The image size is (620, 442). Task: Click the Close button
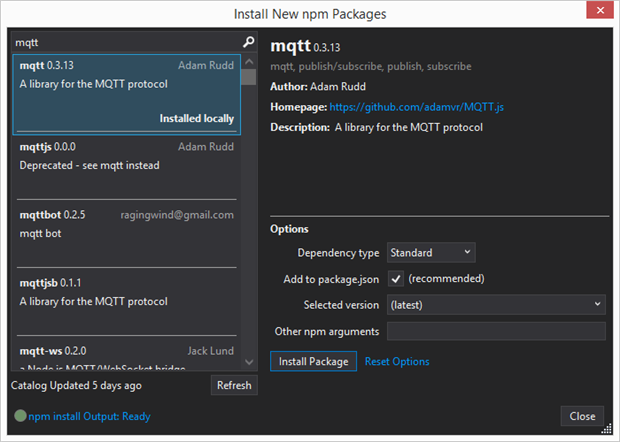[x=582, y=416]
